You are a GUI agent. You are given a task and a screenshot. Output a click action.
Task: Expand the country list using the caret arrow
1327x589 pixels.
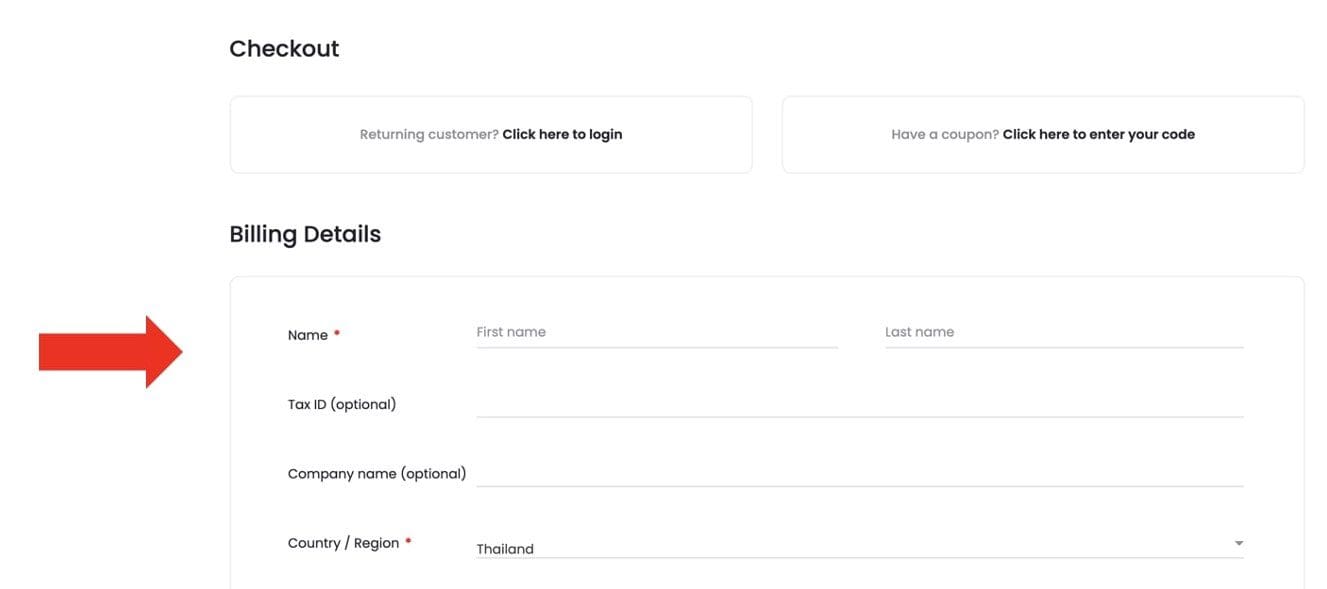(1238, 543)
